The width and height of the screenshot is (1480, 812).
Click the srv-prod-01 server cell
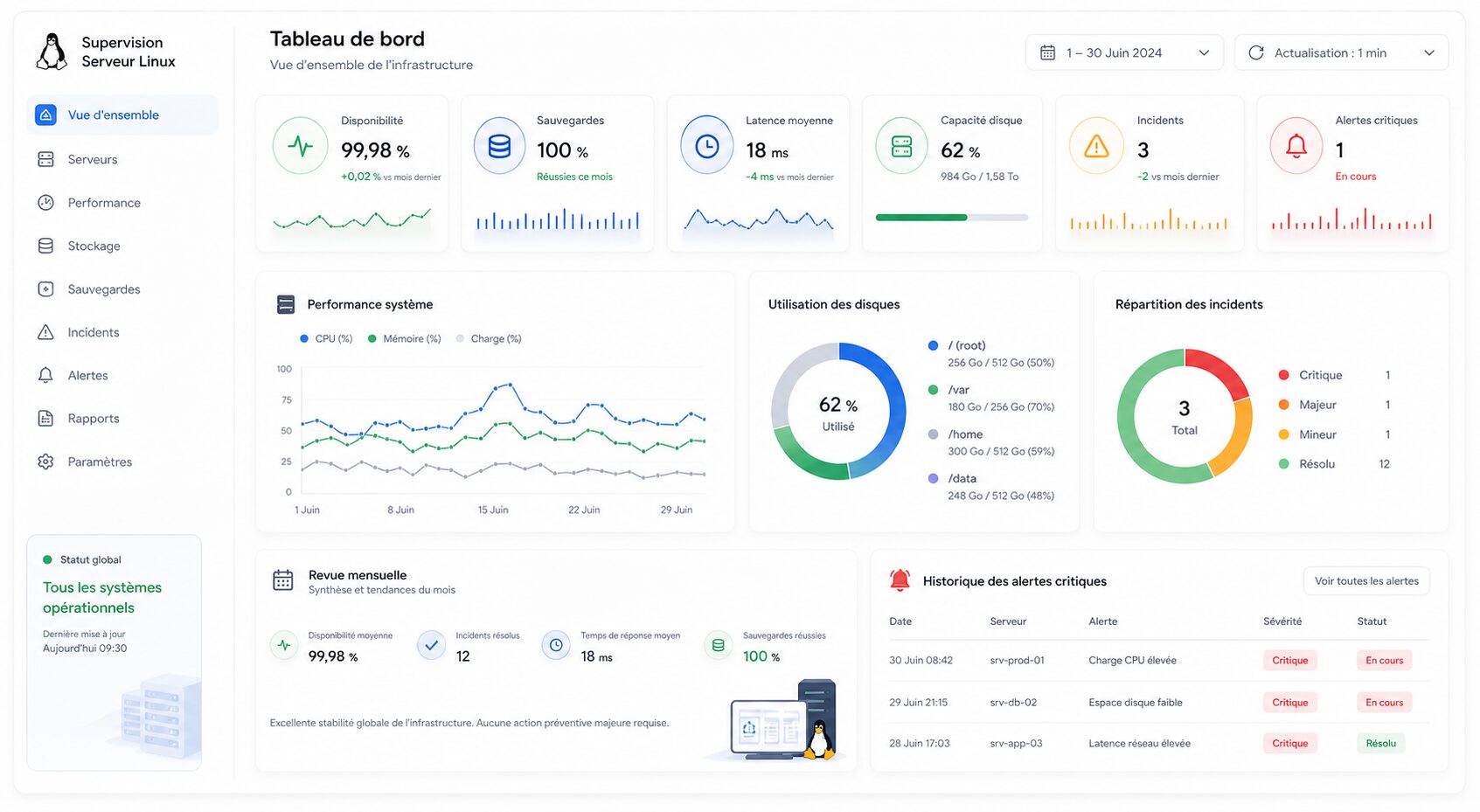tap(1017, 661)
